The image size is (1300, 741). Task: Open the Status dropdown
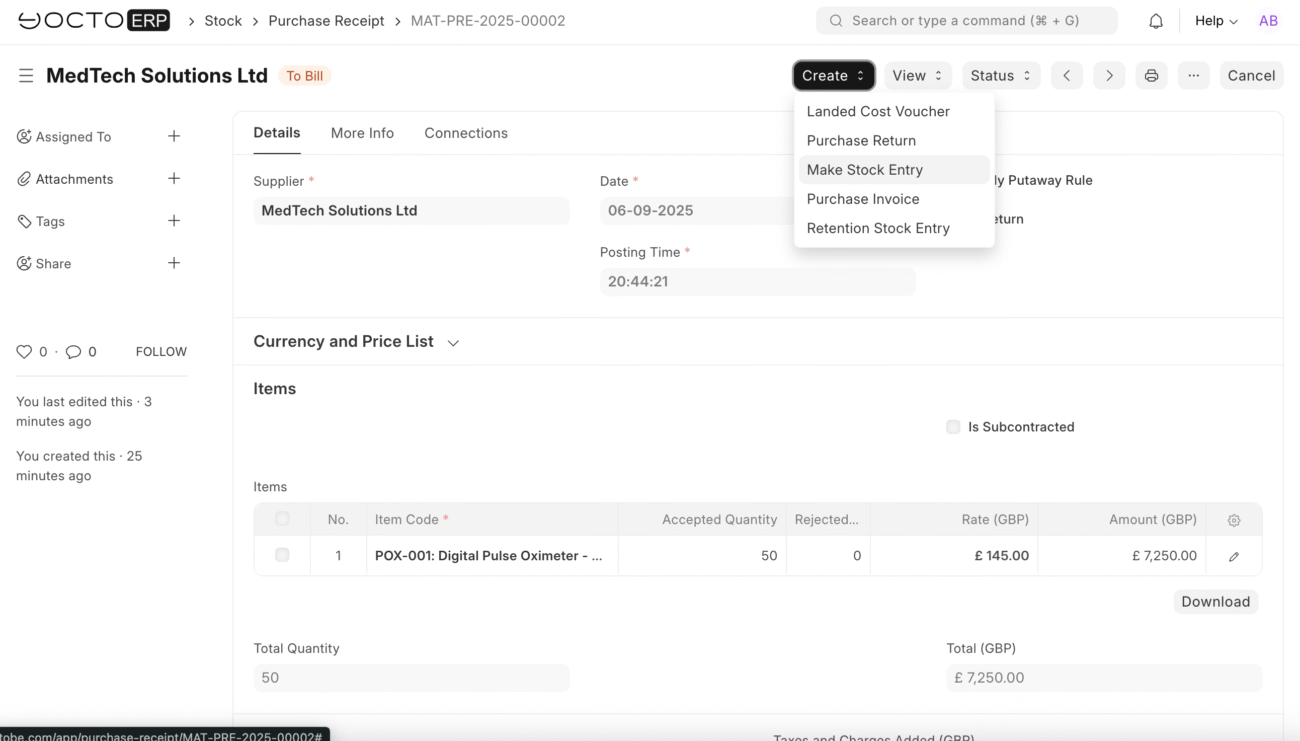point(1001,76)
